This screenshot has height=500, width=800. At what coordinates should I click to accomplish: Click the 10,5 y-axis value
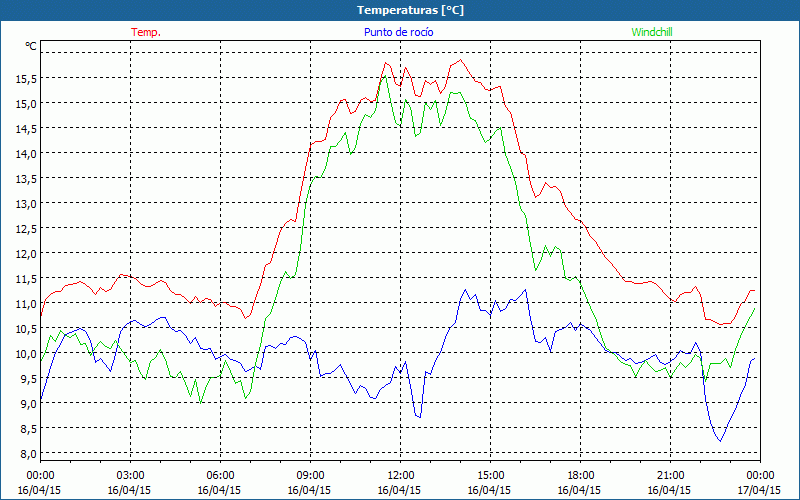[x=26, y=329]
